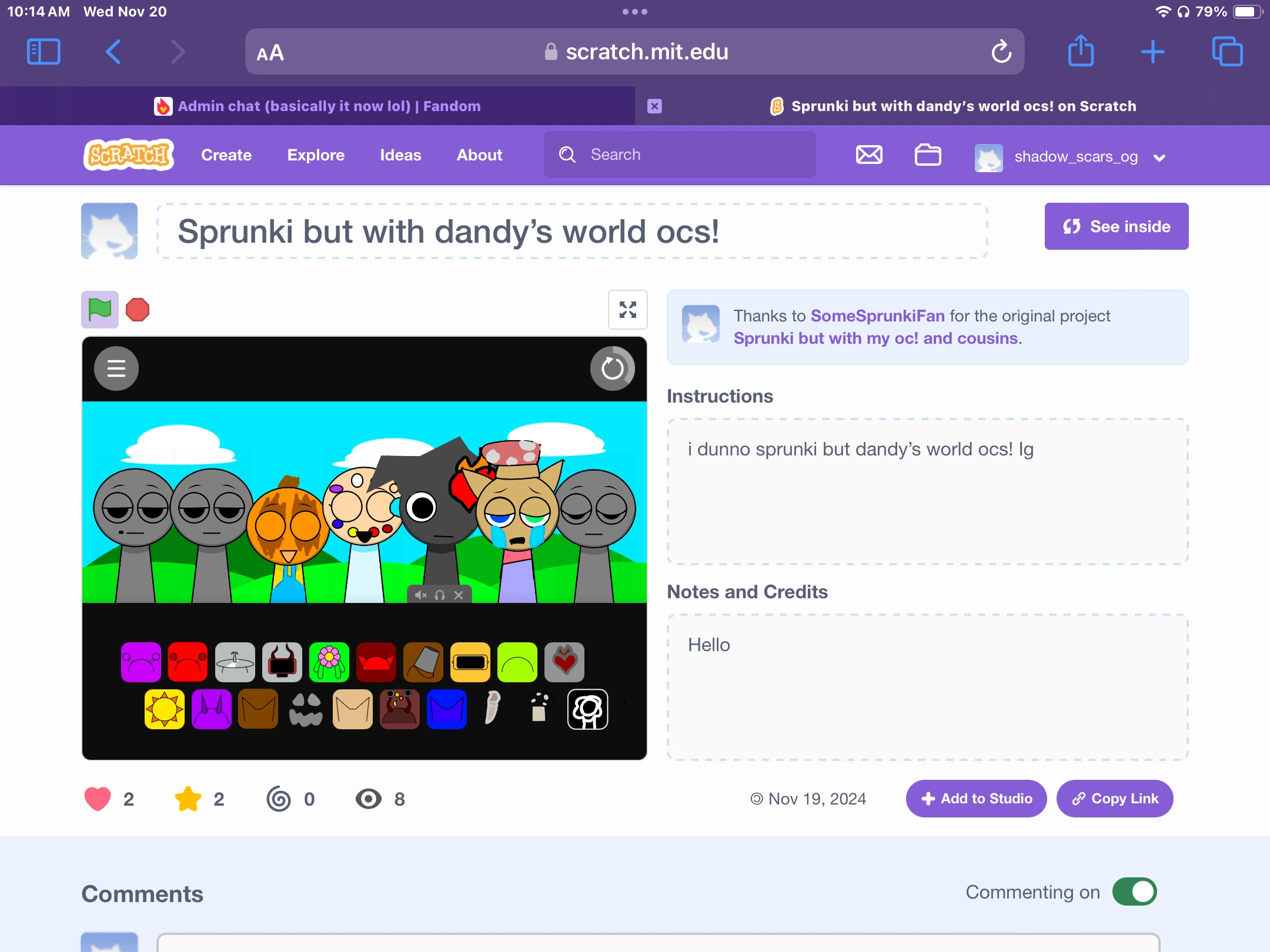The height and width of the screenshot is (952, 1270).
Task: Love the project with the heart icon
Action: pyautogui.click(x=97, y=799)
